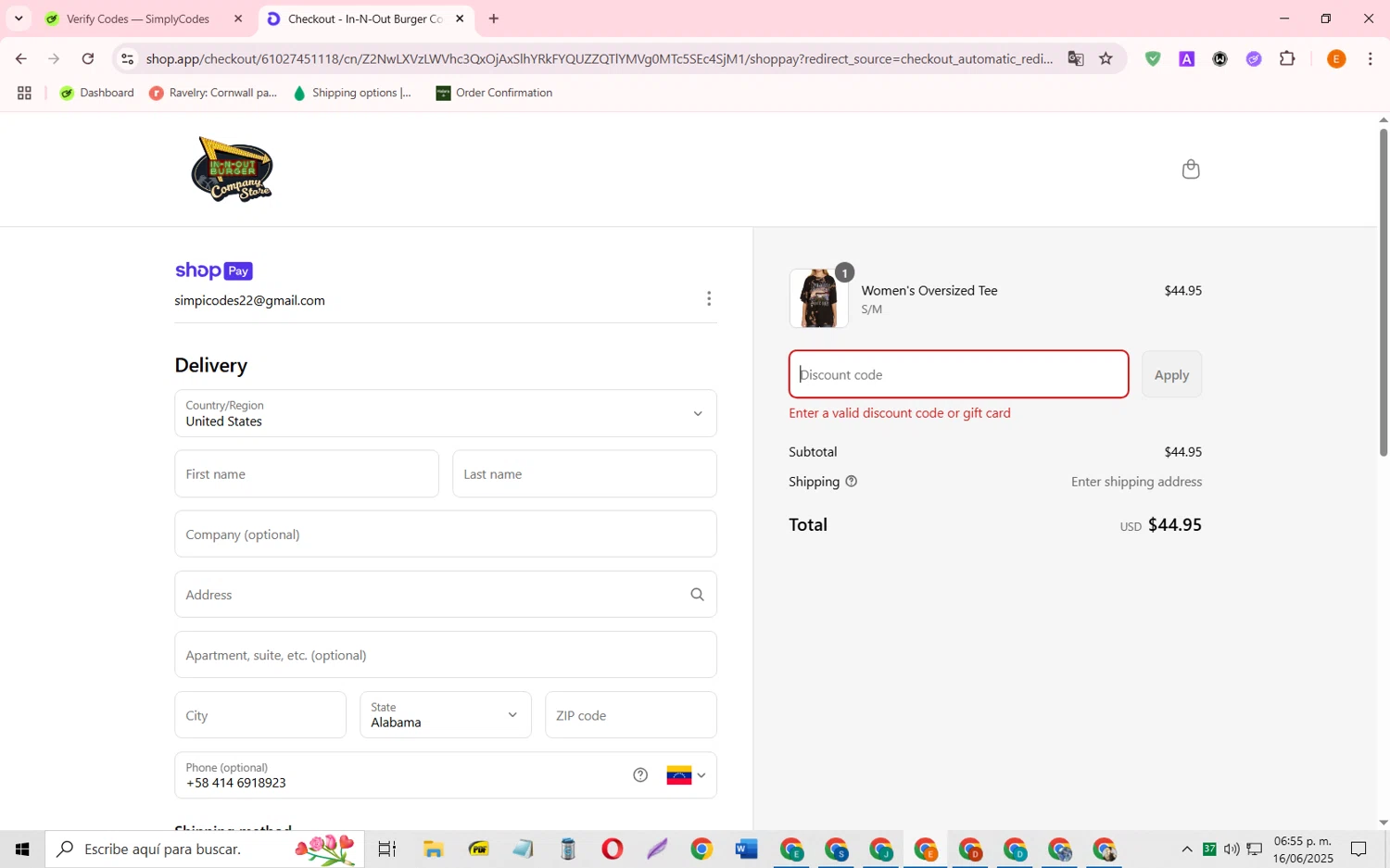Open phone country flag selector

click(687, 775)
